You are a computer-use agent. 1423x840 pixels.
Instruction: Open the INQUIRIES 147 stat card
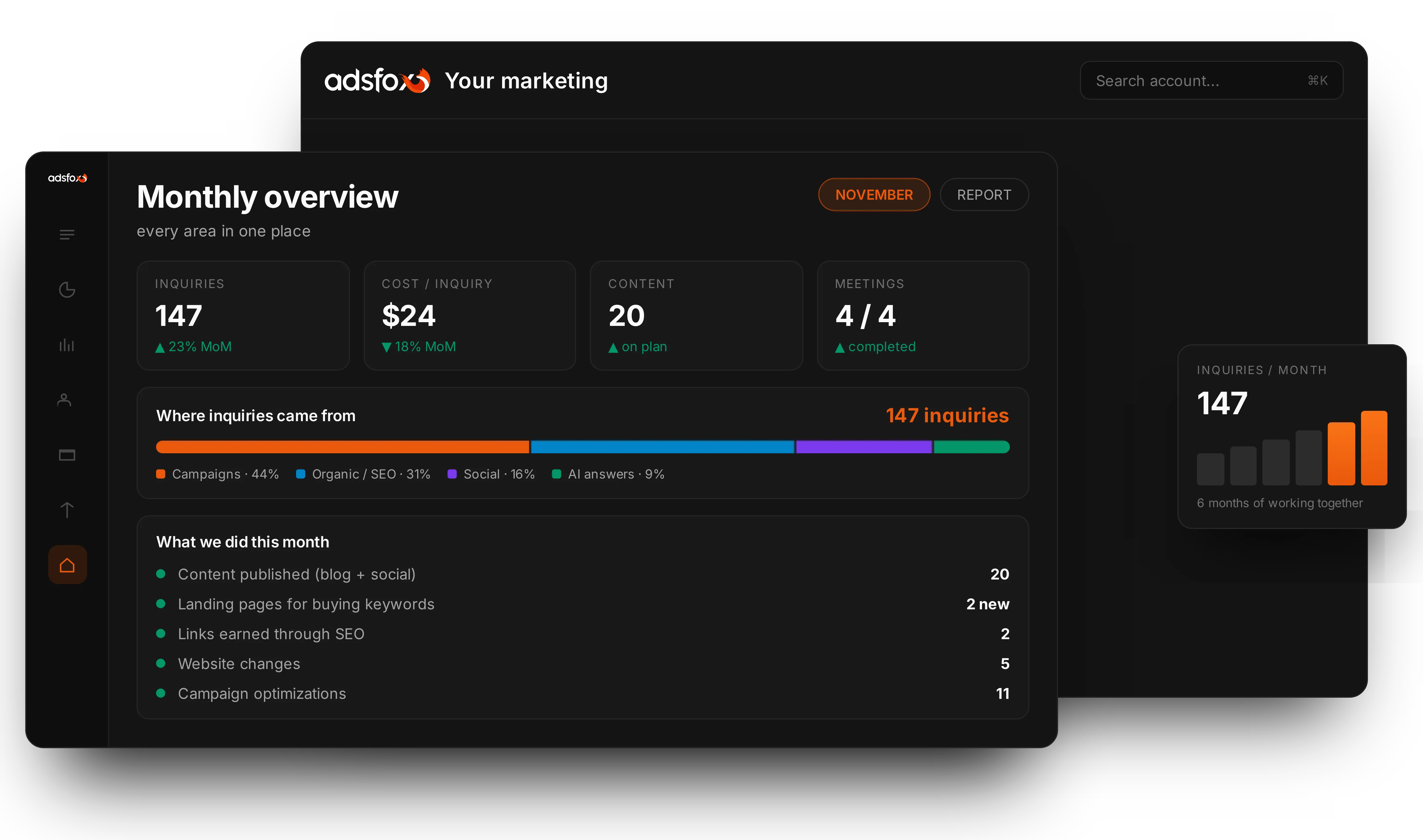coord(243,315)
